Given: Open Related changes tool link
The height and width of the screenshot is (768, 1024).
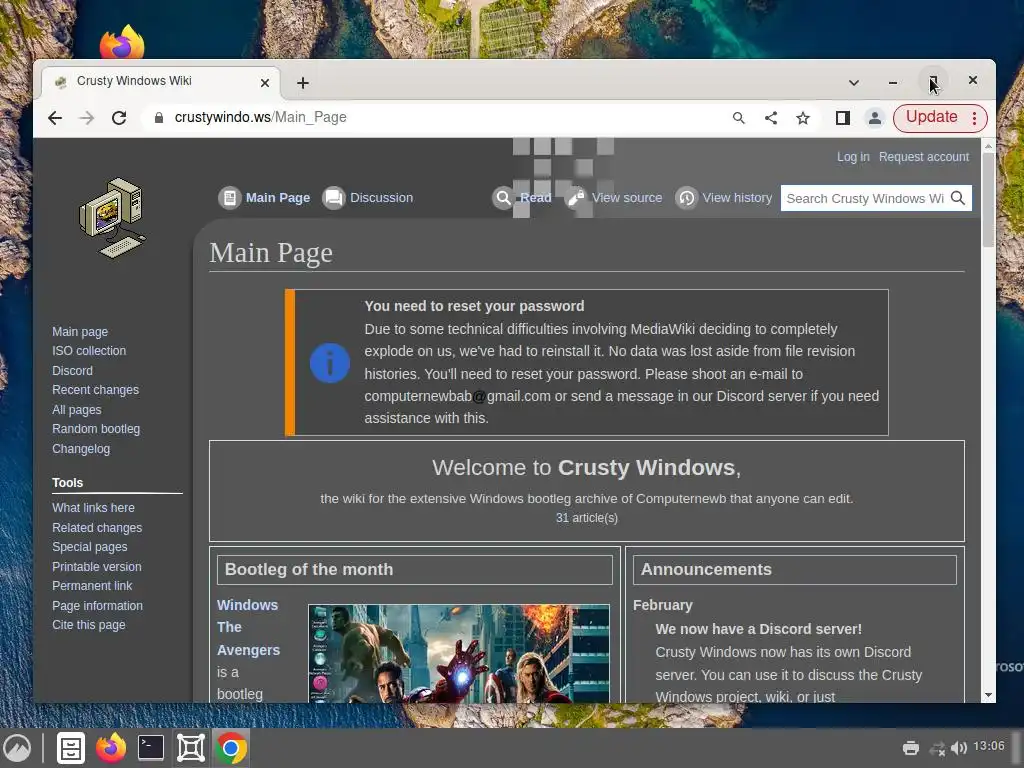Looking at the screenshot, I should [97, 527].
